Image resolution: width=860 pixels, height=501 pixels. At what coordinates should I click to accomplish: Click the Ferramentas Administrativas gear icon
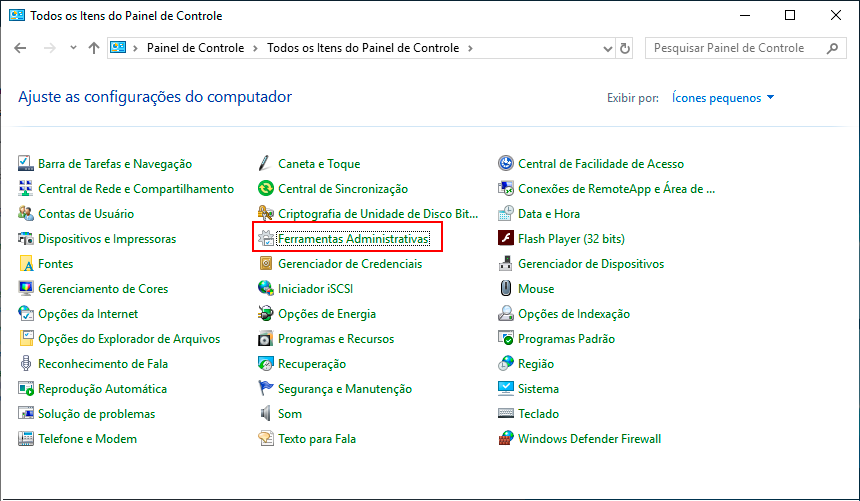[x=265, y=239]
